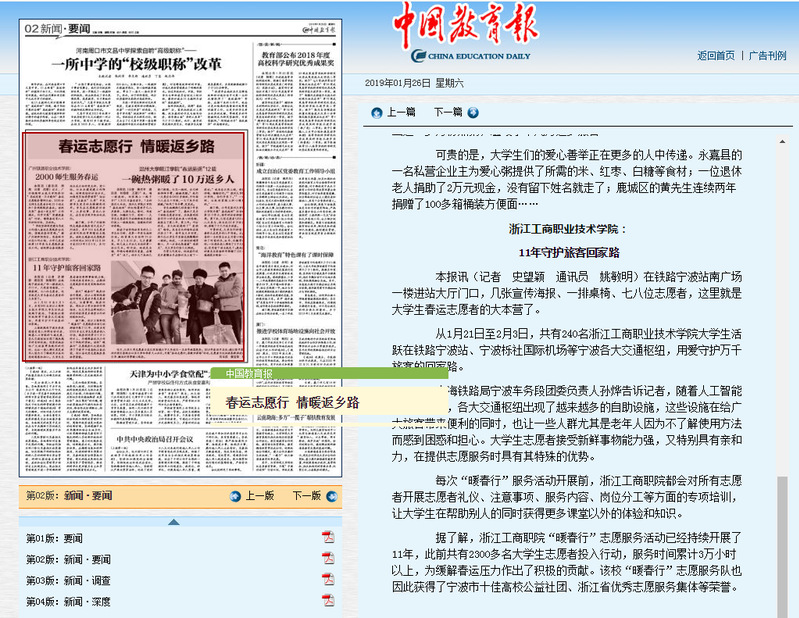Viewport: 799px width, 618px height.
Task: Select 第01版：要闻 in the page list
Action: click(x=55, y=538)
